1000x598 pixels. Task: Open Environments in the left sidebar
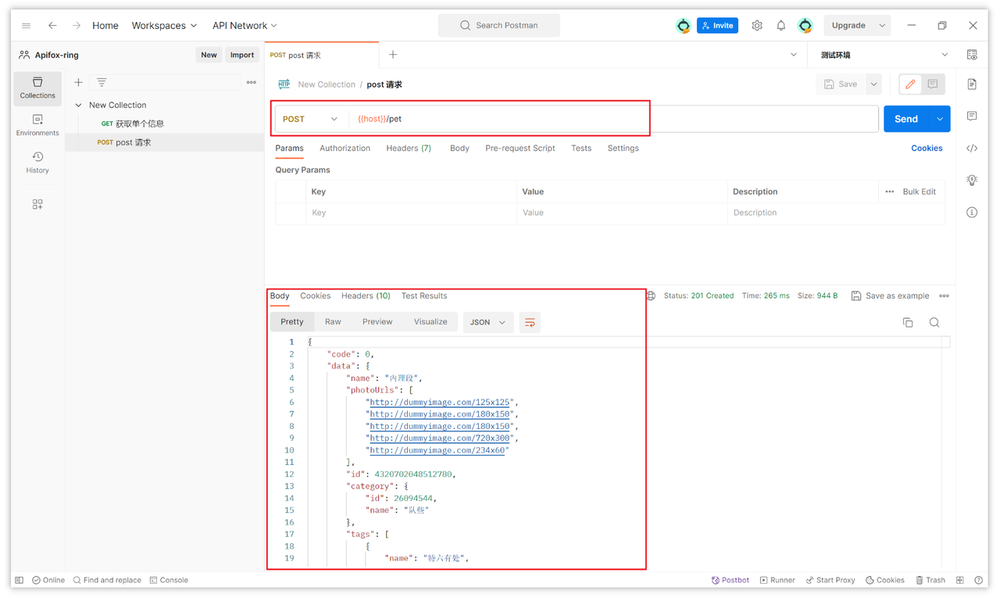(x=37, y=125)
